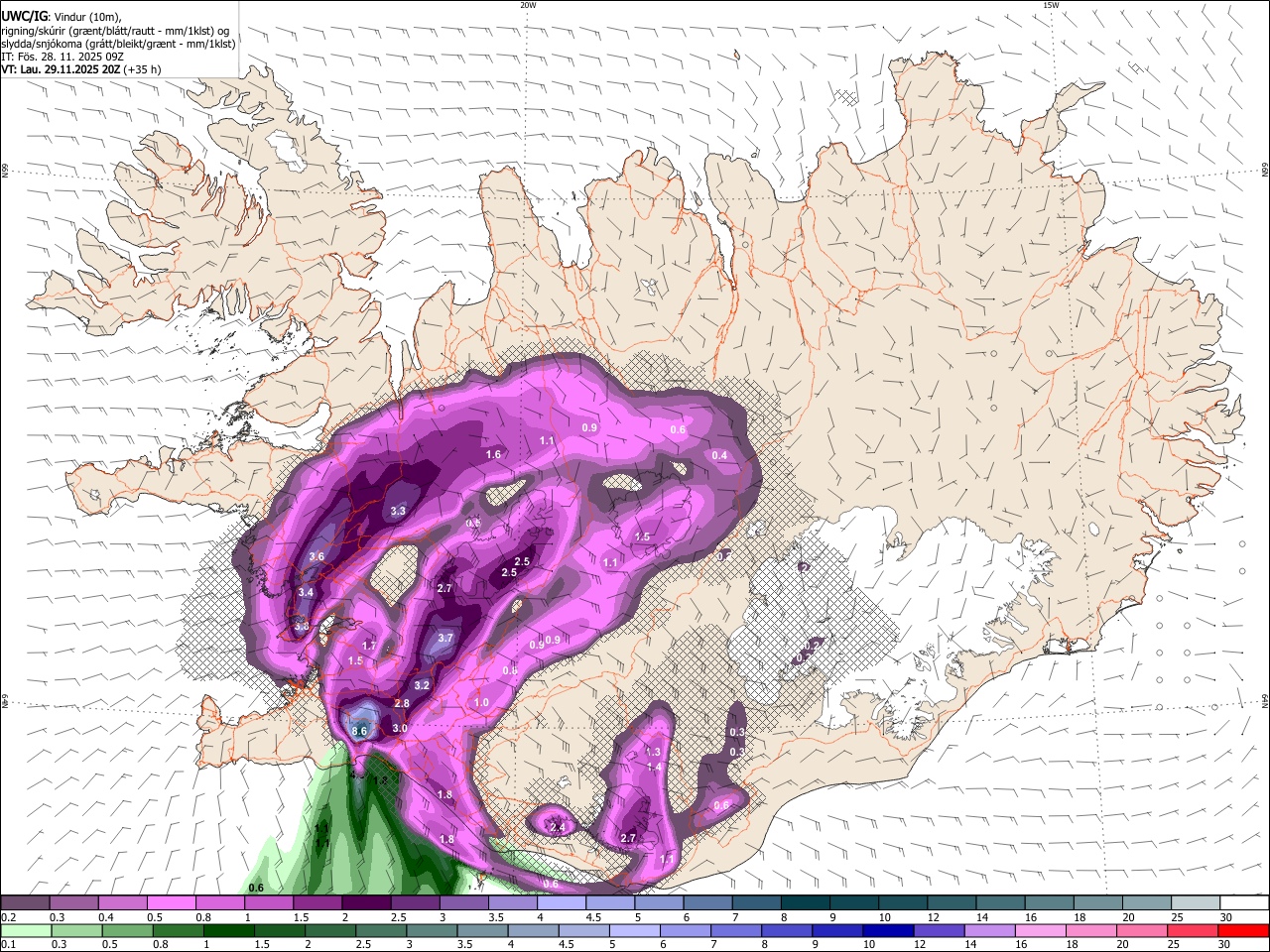Click the upper legend swatch between 1.5 and 2
This screenshot has width=1270, height=952.
tap(317, 902)
